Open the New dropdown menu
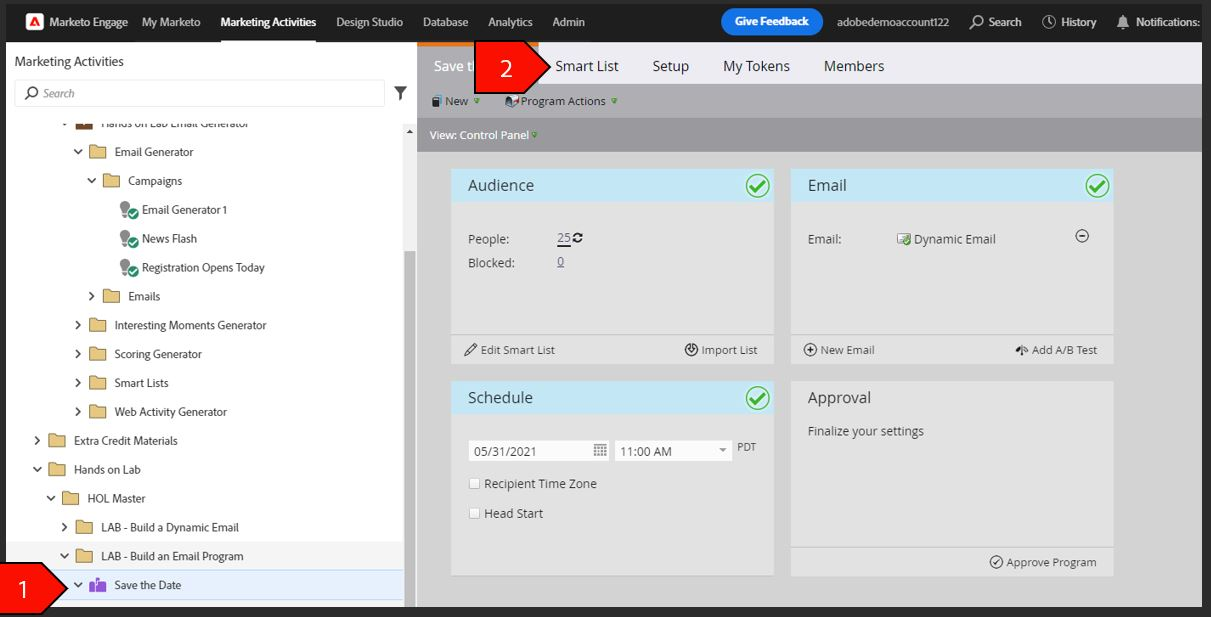The width and height of the screenshot is (1211, 617). [455, 101]
